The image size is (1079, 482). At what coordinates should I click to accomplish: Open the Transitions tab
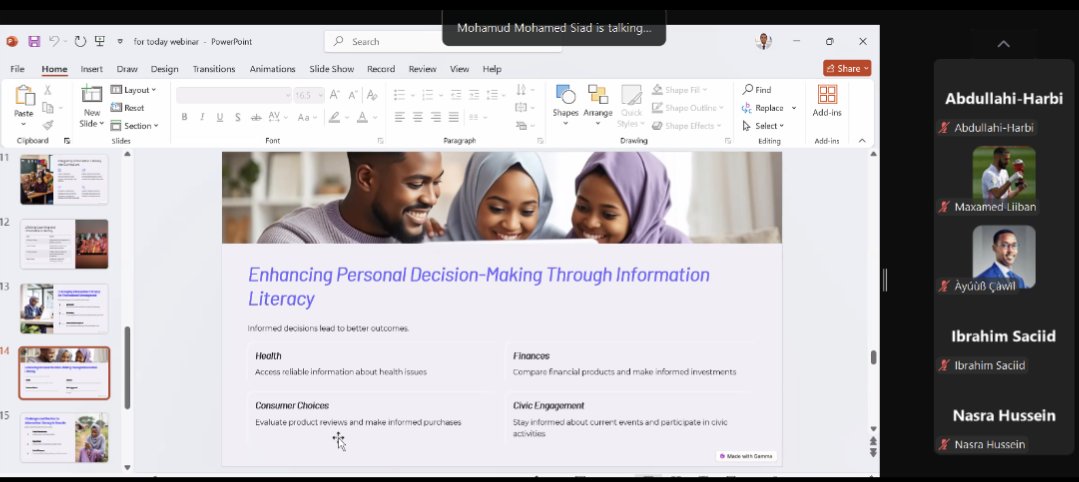tap(214, 69)
